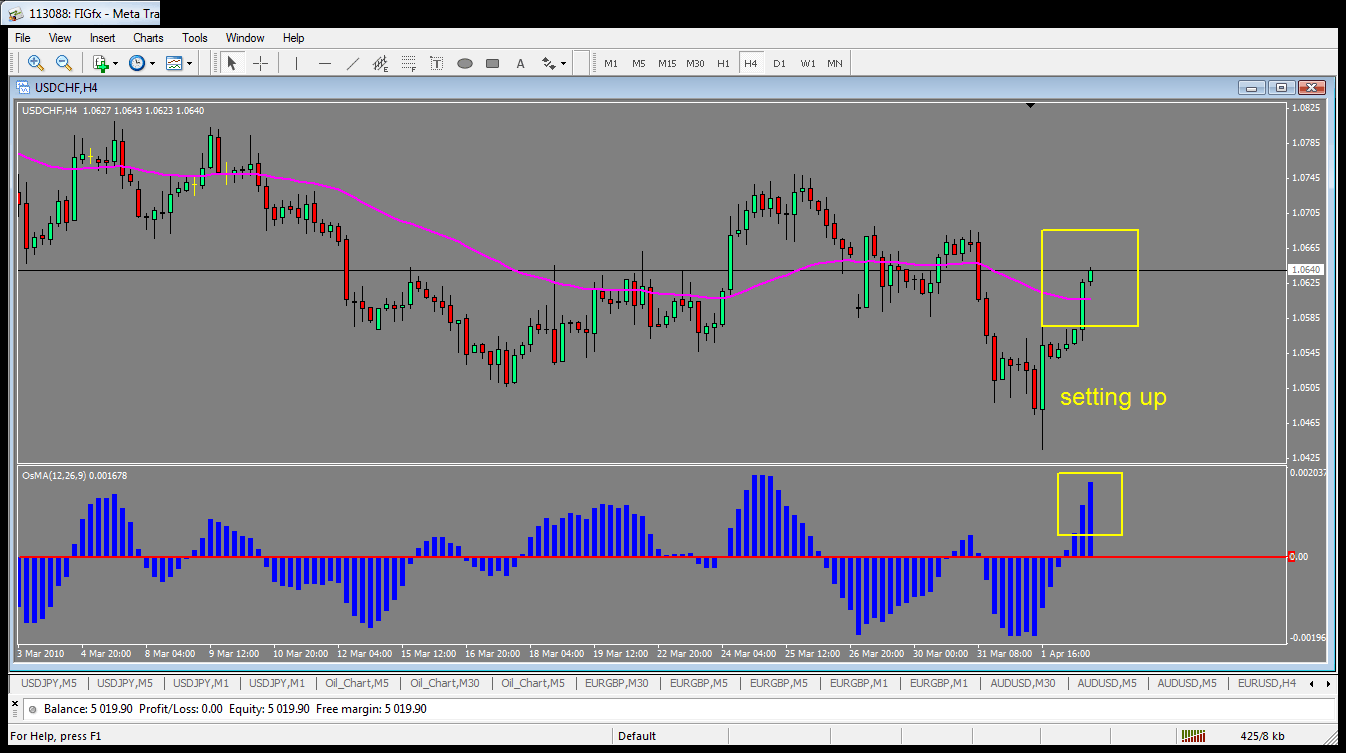
Task: Select the Draw Horizontal Line tool
Action: coord(324,63)
